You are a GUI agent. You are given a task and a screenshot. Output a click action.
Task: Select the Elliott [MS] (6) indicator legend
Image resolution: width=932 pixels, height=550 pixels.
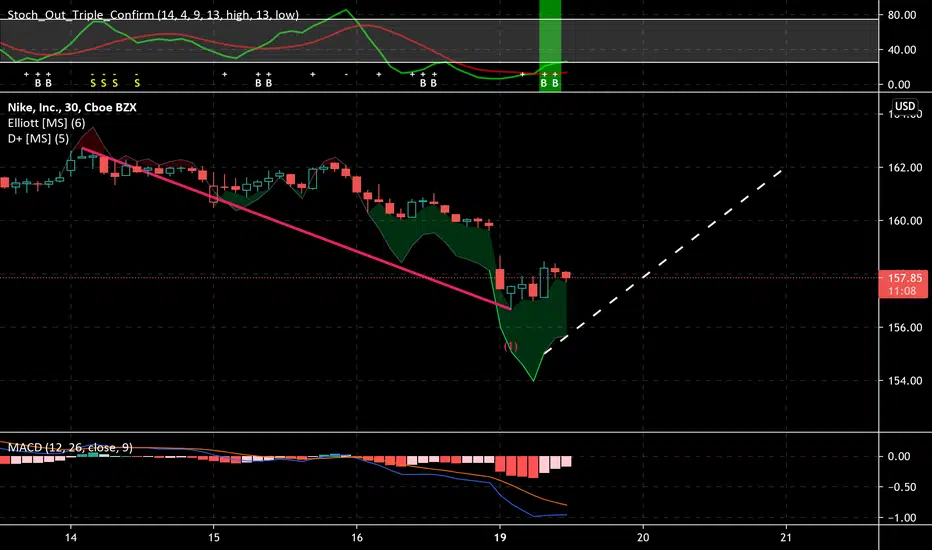click(x=46, y=123)
